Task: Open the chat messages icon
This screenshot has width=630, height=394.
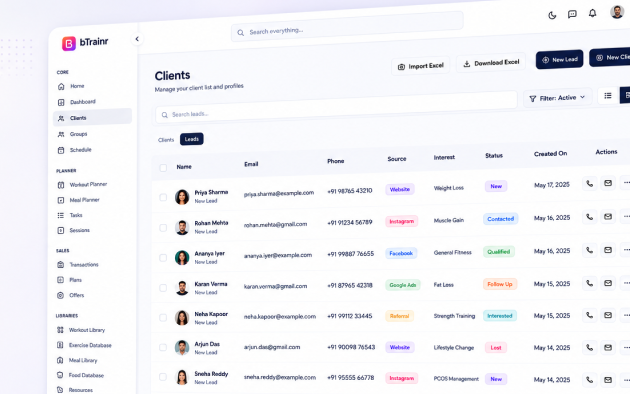Action: tap(572, 14)
